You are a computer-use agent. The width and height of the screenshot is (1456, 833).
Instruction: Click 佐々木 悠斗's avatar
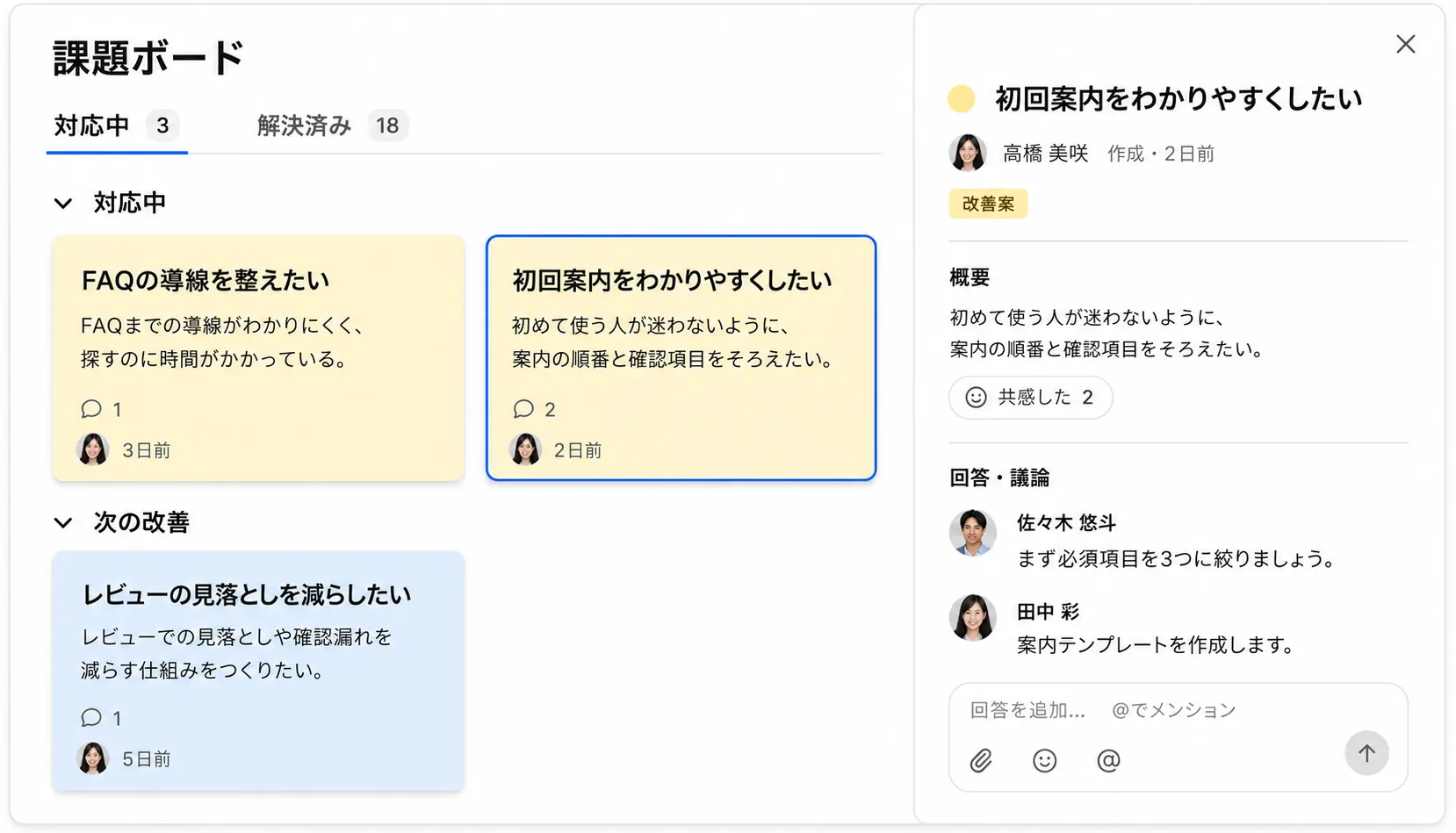tap(973, 533)
